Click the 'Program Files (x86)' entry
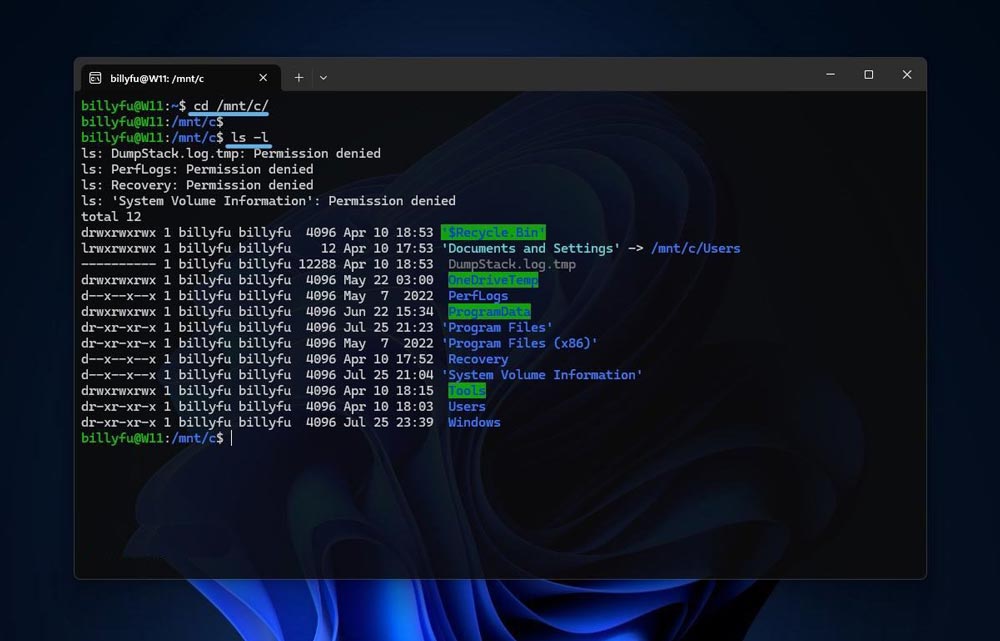 point(519,343)
